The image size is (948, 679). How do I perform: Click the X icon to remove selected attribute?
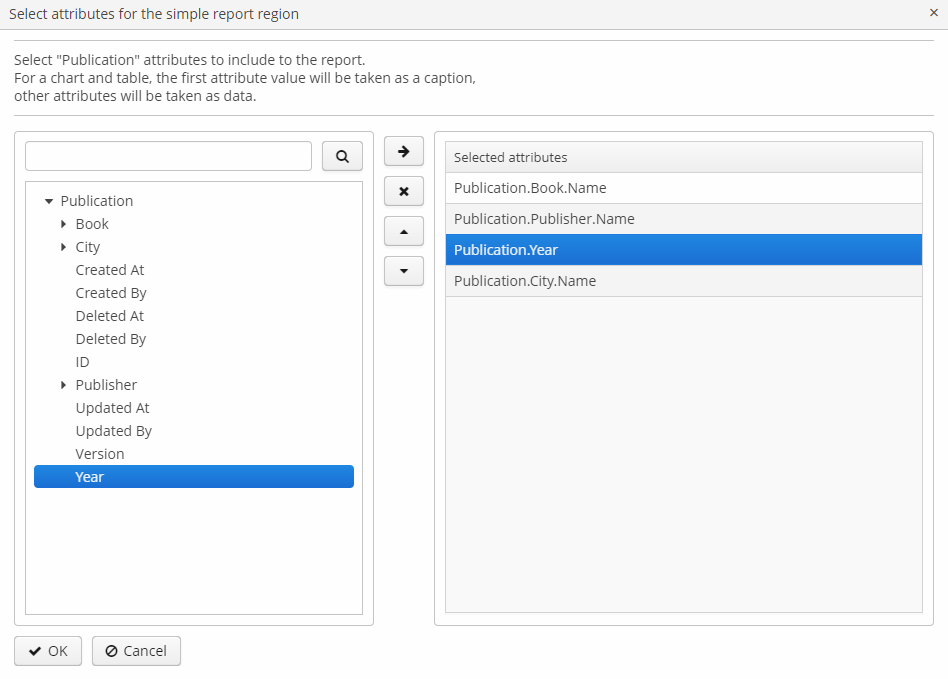point(403,191)
